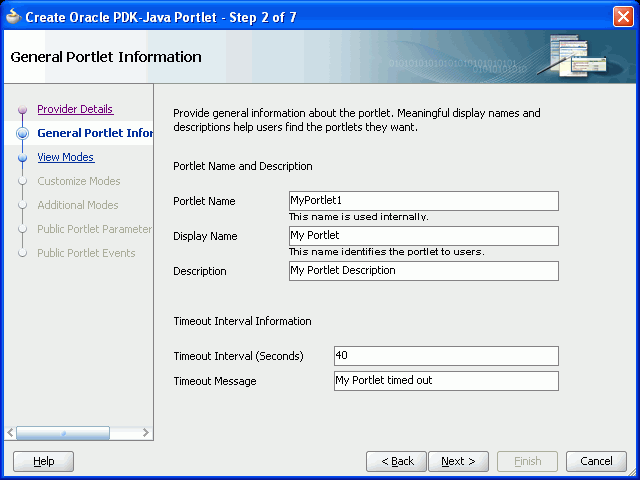The width and height of the screenshot is (640, 480).
Task: Focus the Display Name input field
Action: 424,236
